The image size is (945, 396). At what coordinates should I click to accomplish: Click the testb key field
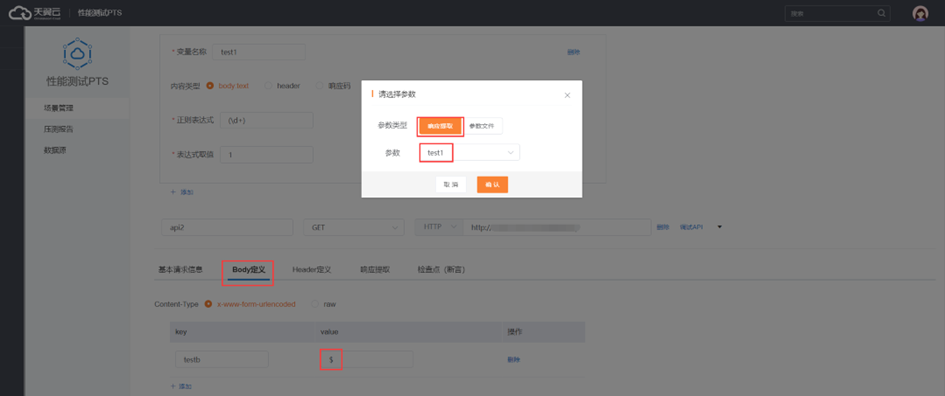[222, 359]
